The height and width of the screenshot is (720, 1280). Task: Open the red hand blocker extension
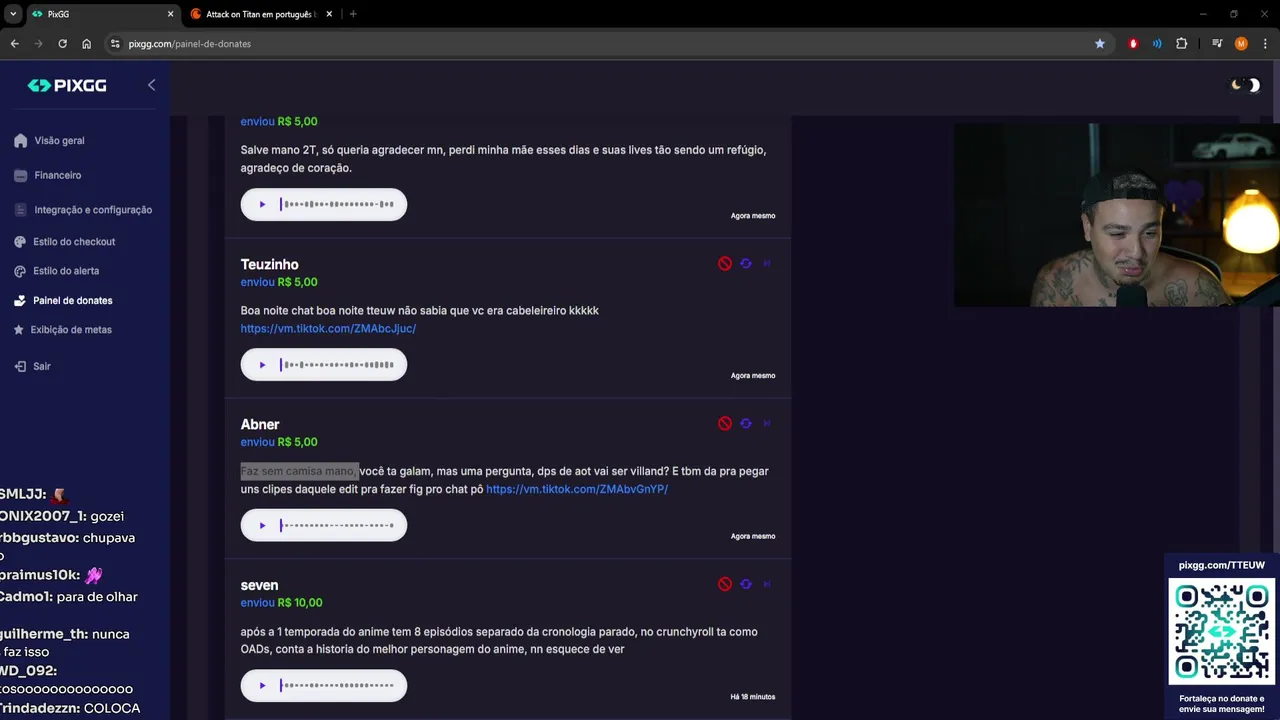click(x=1133, y=44)
